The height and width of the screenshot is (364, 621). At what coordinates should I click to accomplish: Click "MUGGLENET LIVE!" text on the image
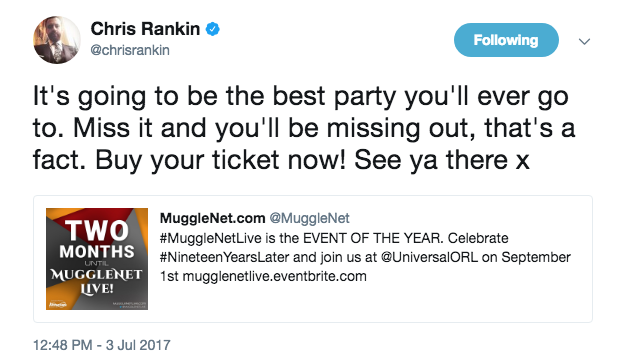point(97,282)
